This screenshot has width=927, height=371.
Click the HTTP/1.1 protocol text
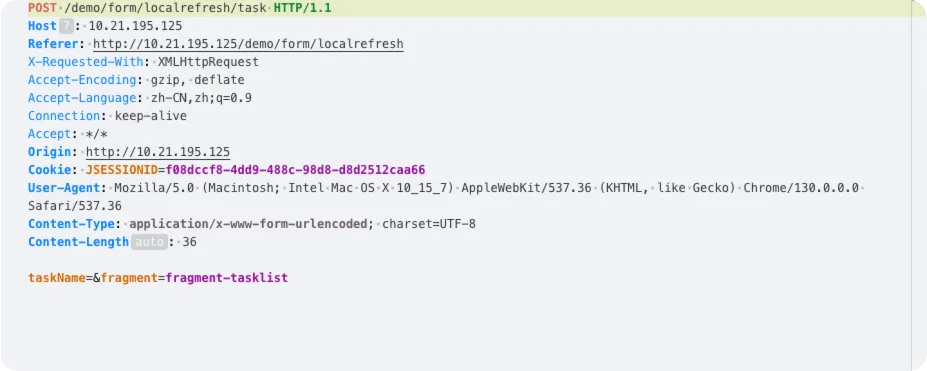302,8
